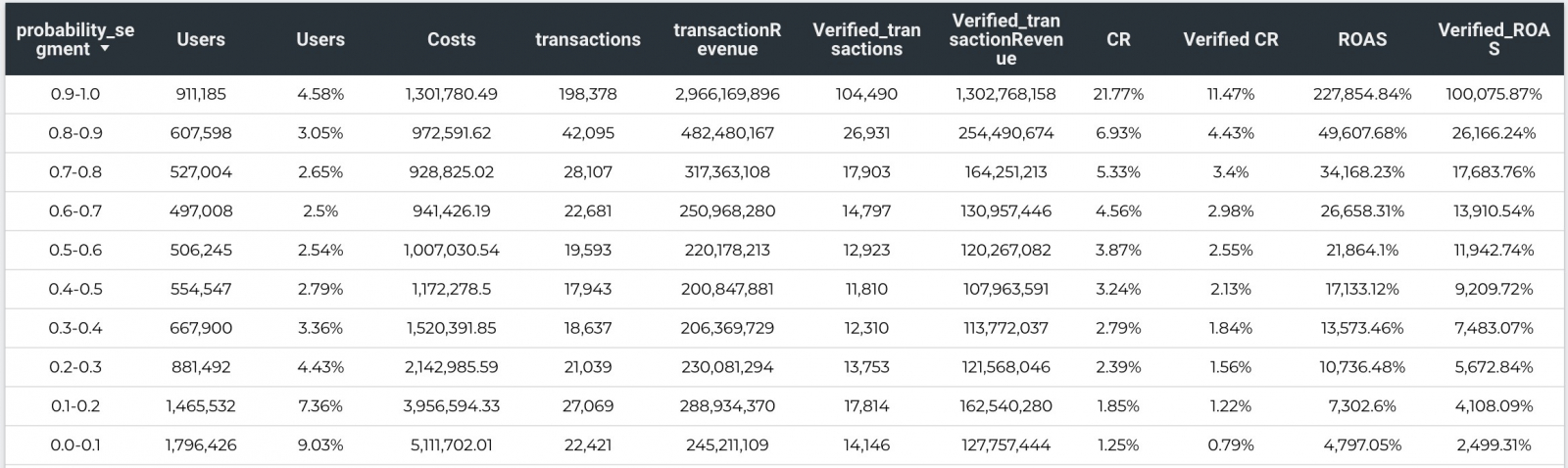The height and width of the screenshot is (468, 1568).
Task: Click the Verified_transactions column header
Action: (x=866, y=39)
